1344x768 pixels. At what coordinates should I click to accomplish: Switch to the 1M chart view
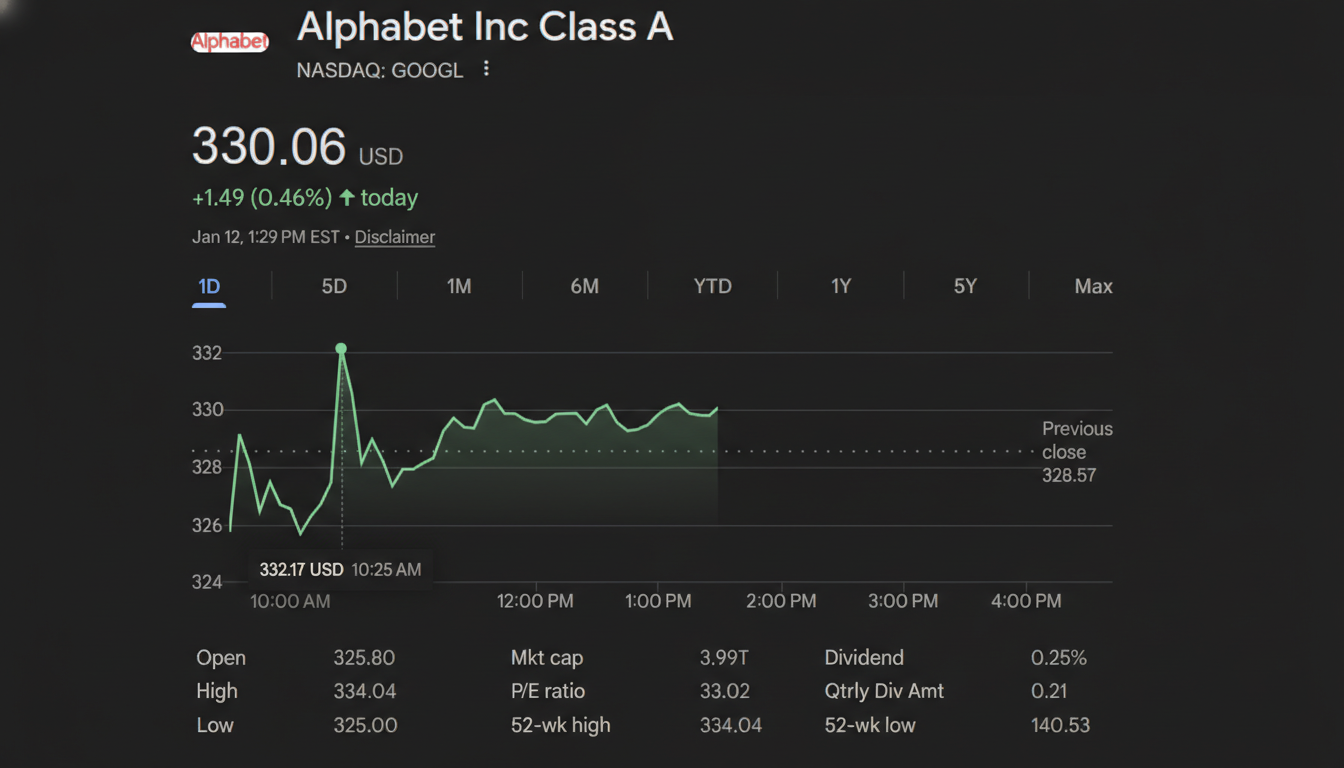pyautogui.click(x=459, y=286)
